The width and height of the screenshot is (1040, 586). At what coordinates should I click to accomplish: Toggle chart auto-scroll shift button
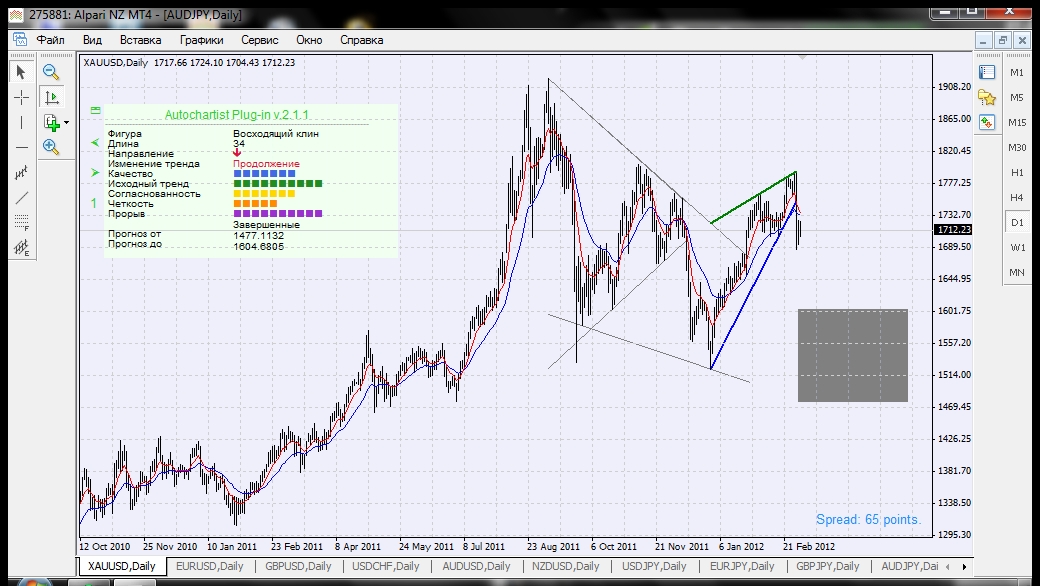coord(51,97)
